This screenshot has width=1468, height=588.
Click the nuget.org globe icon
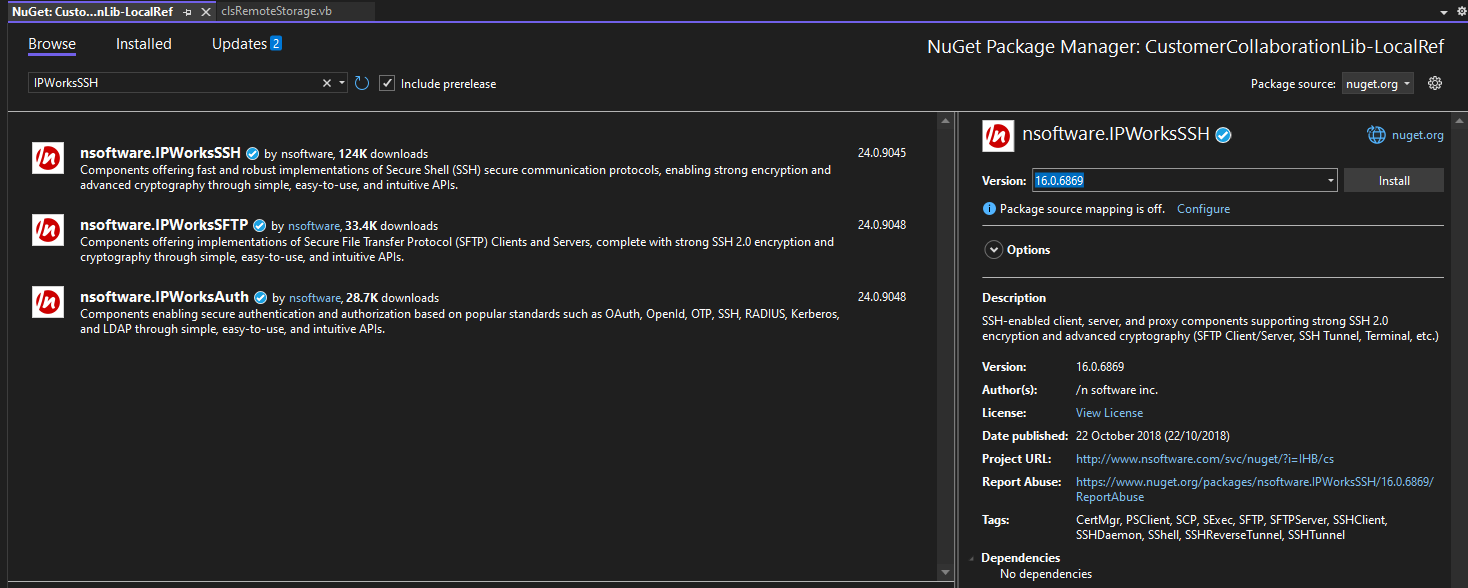click(1377, 135)
